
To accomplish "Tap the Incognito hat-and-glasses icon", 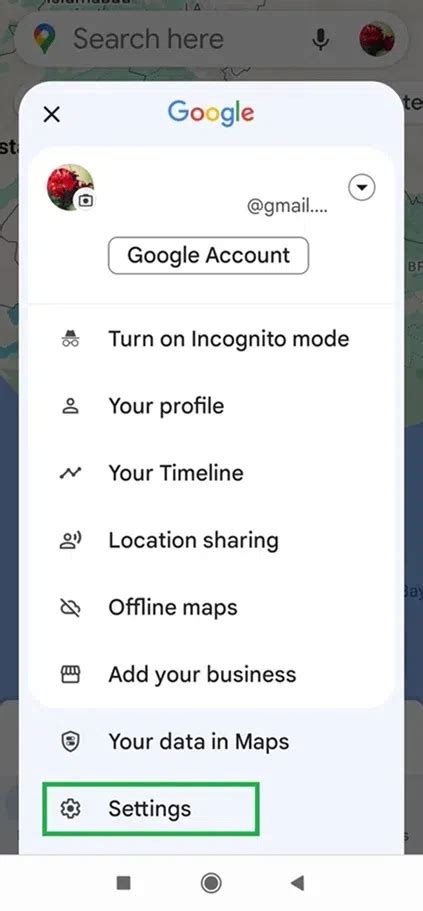I will [70, 339].
